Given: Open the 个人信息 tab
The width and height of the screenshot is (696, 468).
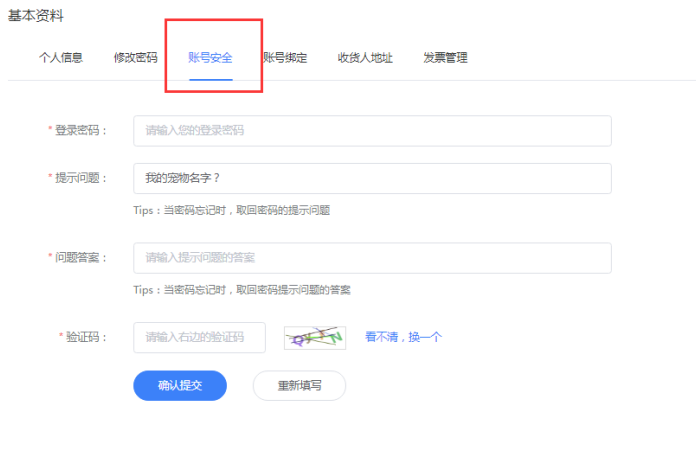Looking at the screenshot, I should [61, 58].
